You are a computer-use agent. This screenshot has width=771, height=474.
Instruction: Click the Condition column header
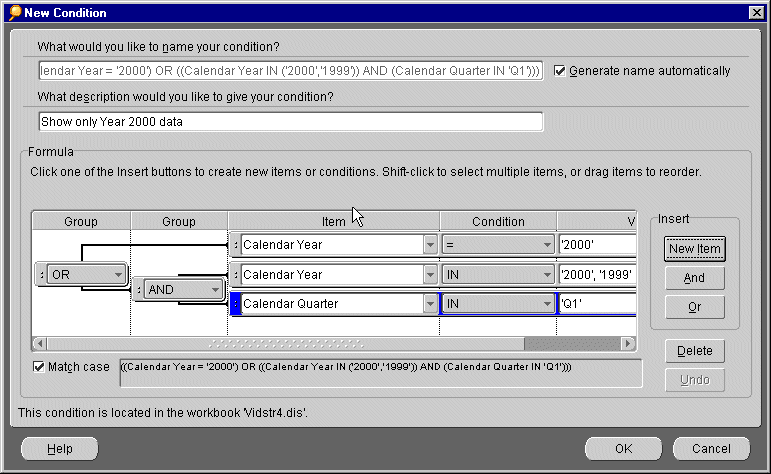[x=498, y=221]
